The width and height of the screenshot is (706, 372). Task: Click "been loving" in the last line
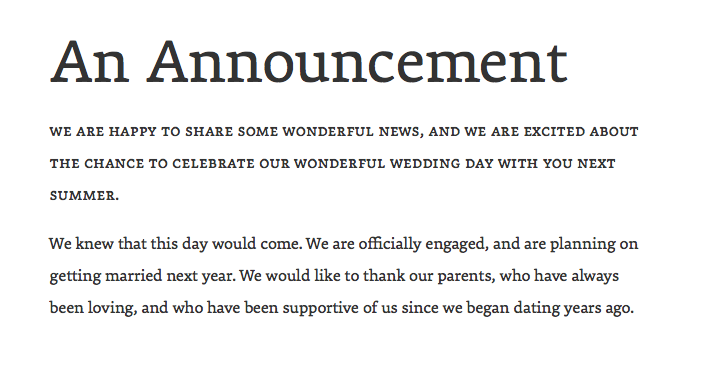(x=93, y=308)
